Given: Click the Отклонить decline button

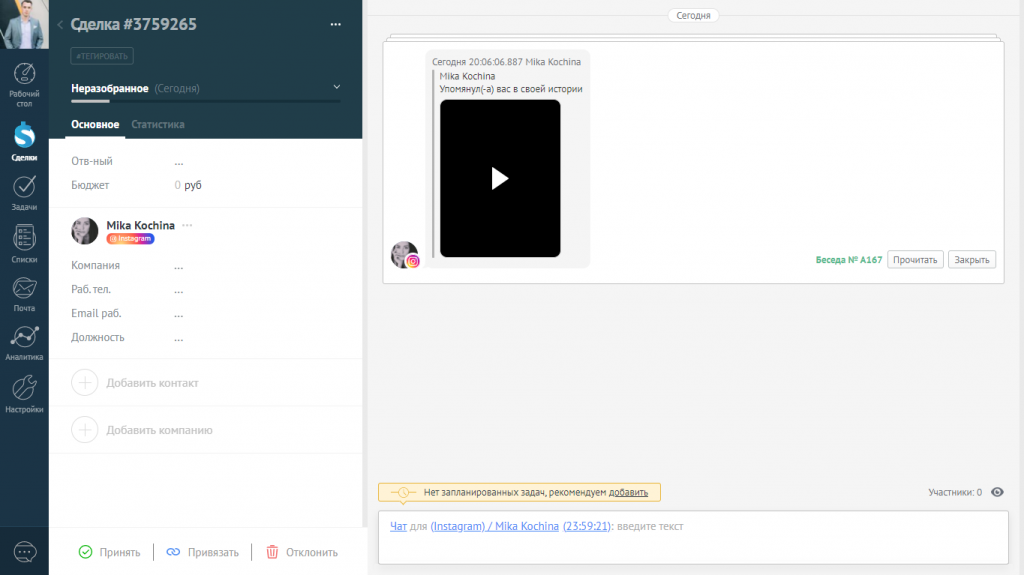Looking at the screenshot, I should [x=302, y=552].
